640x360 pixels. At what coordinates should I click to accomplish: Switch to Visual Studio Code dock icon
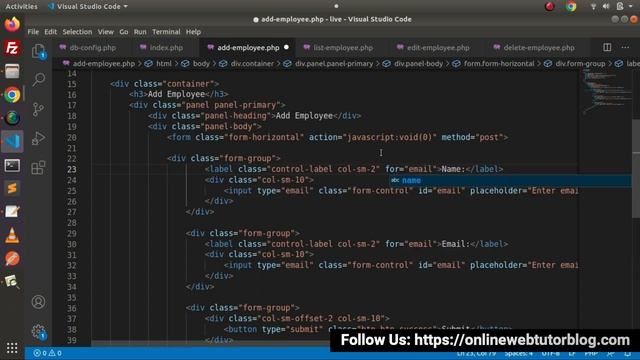pos(12,142)
